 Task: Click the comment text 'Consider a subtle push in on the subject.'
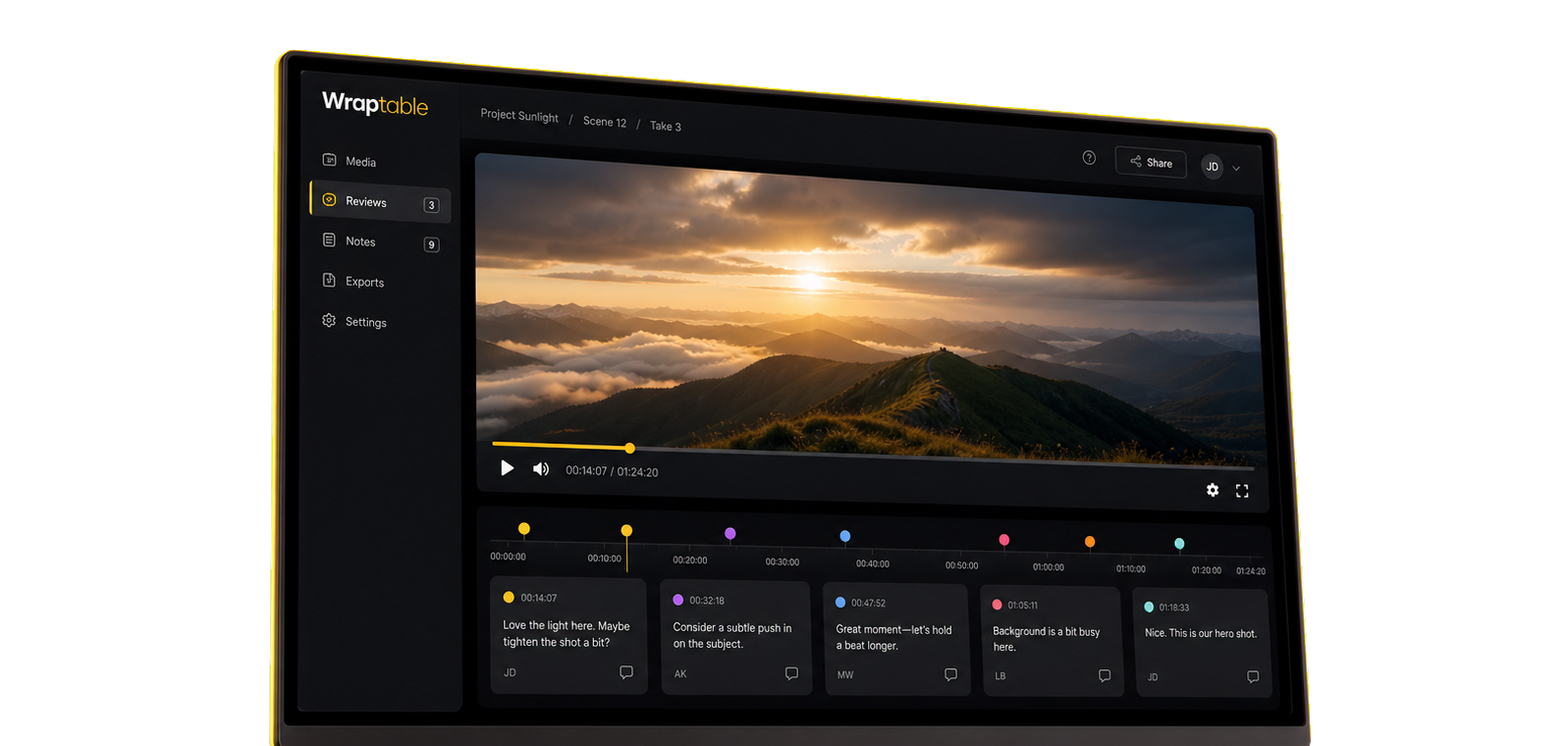[732, 636]
